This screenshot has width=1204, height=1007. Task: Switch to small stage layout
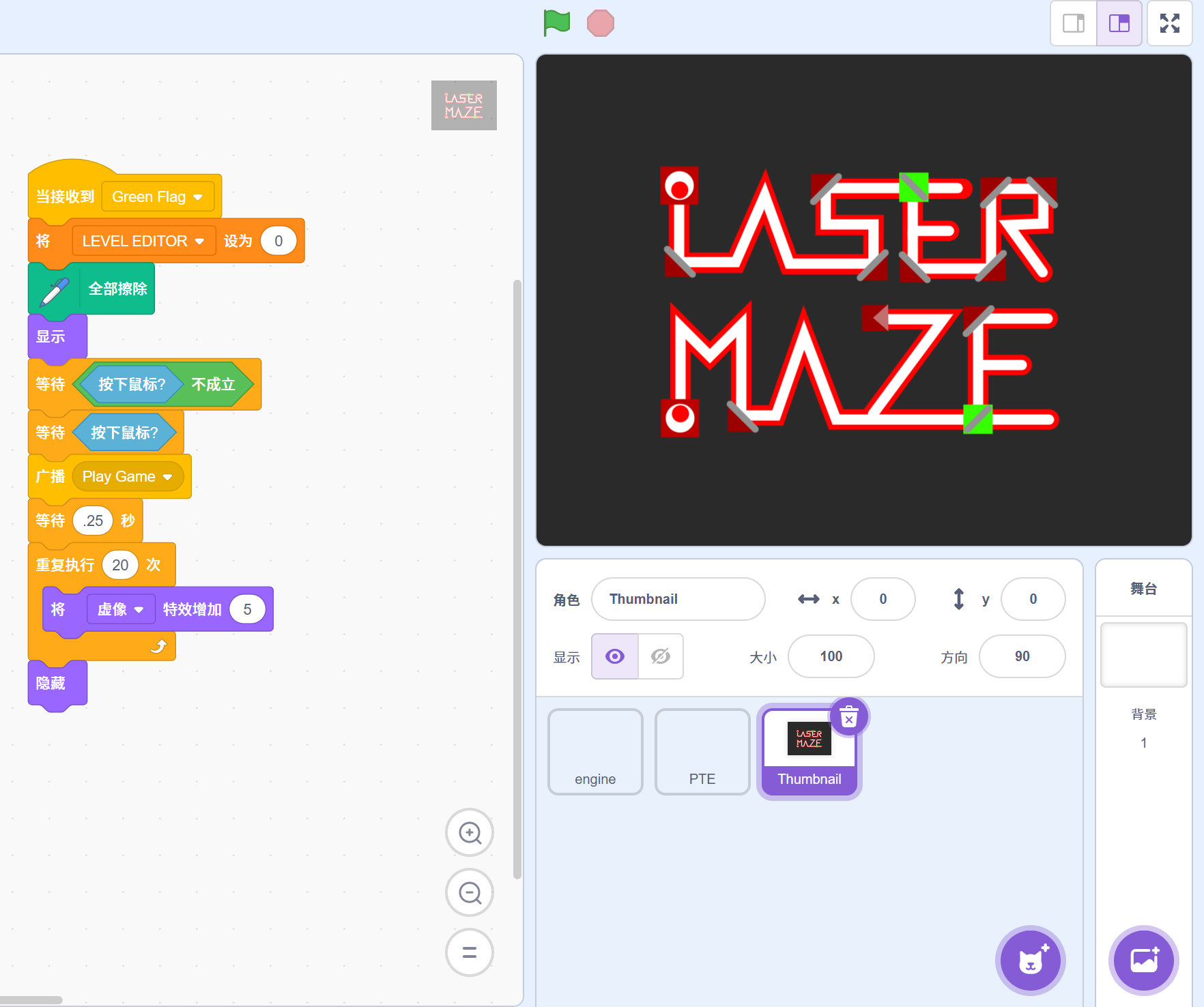click(1074, 23)
